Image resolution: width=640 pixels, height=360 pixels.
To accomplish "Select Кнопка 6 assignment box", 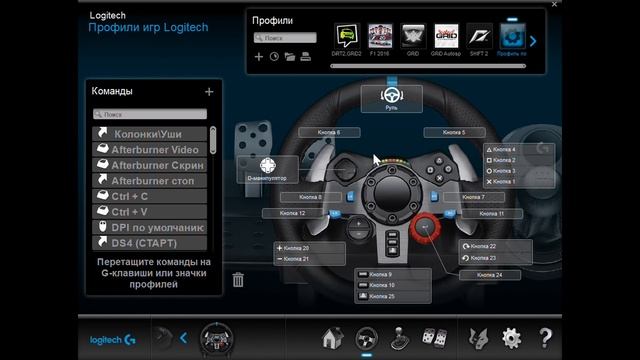I will (x=329, y=132).
